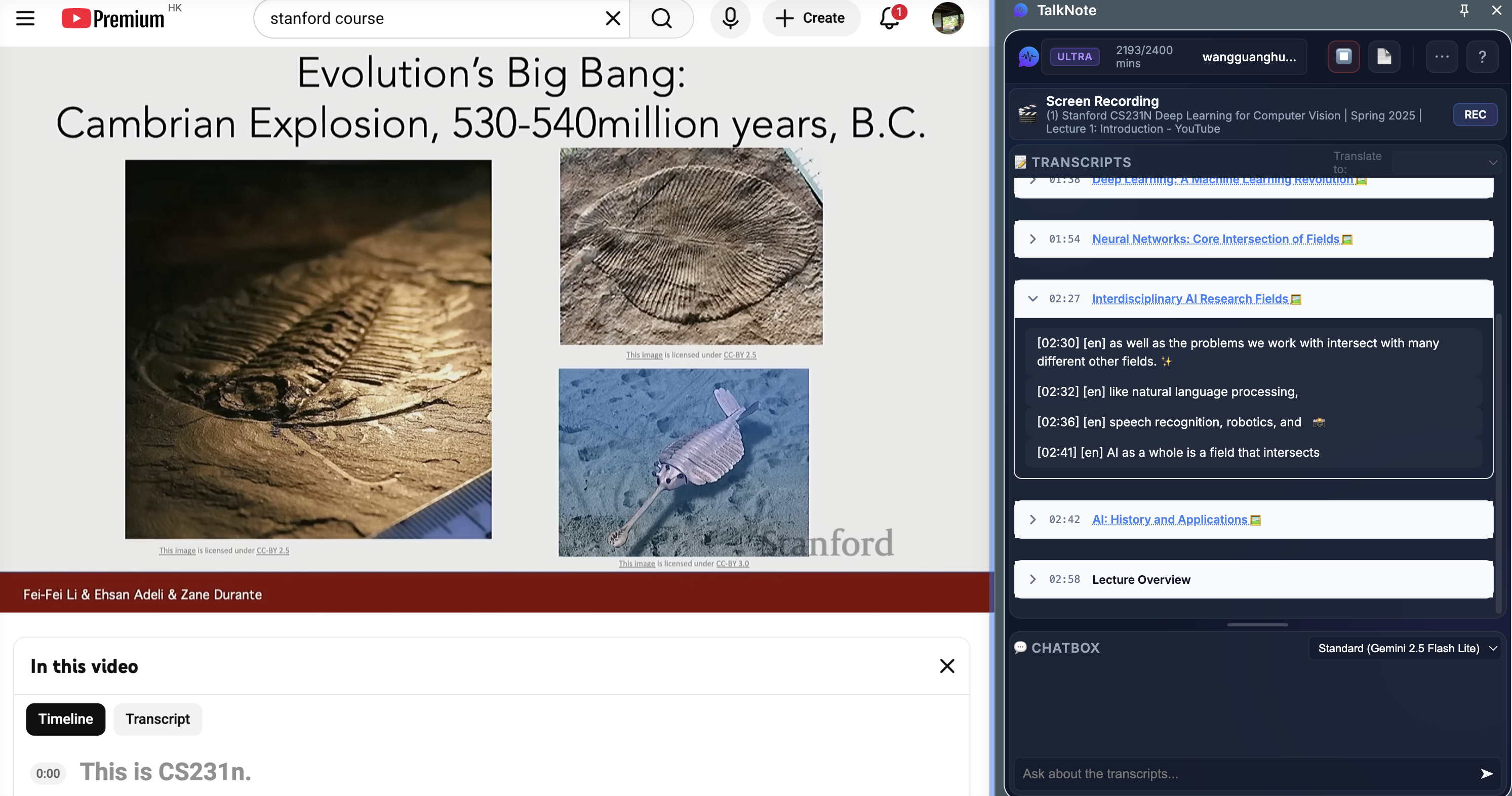This screenshot has width=1512, height=796.
Task: Switch to the Transcript tab
Action: [157, 719]
